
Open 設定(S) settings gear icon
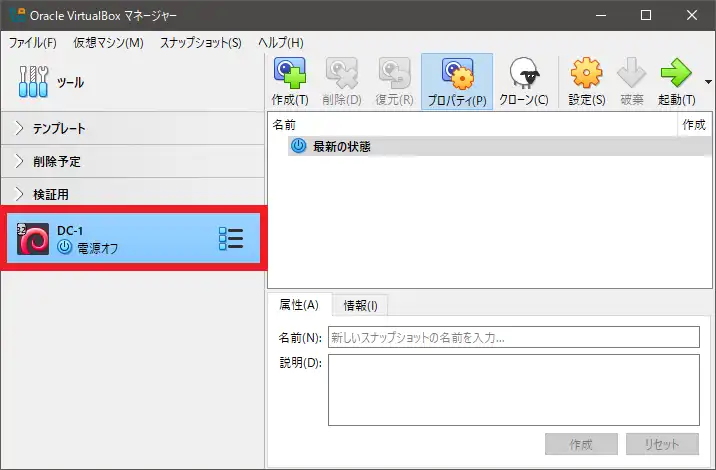[587, 73]
